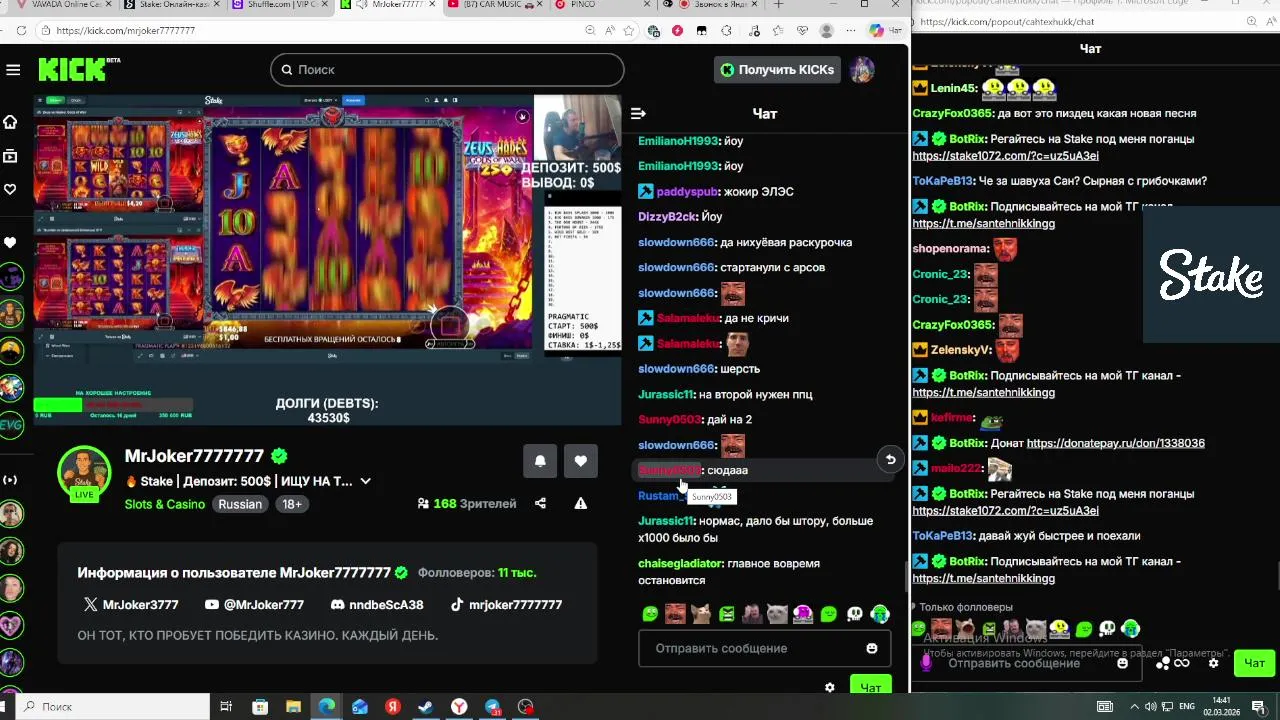Toggle follow heart button for MrJoker7777777
The height and width of the screenshot is (720, 1280).
pyautogui.click(x=581, y=461)
